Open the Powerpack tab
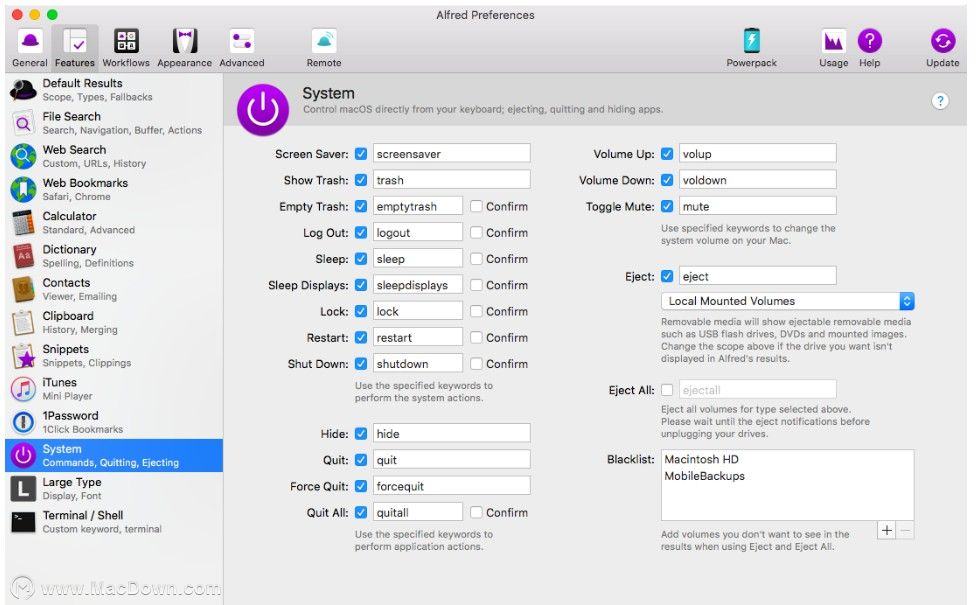978x605 pixels. tap(752, 47)
